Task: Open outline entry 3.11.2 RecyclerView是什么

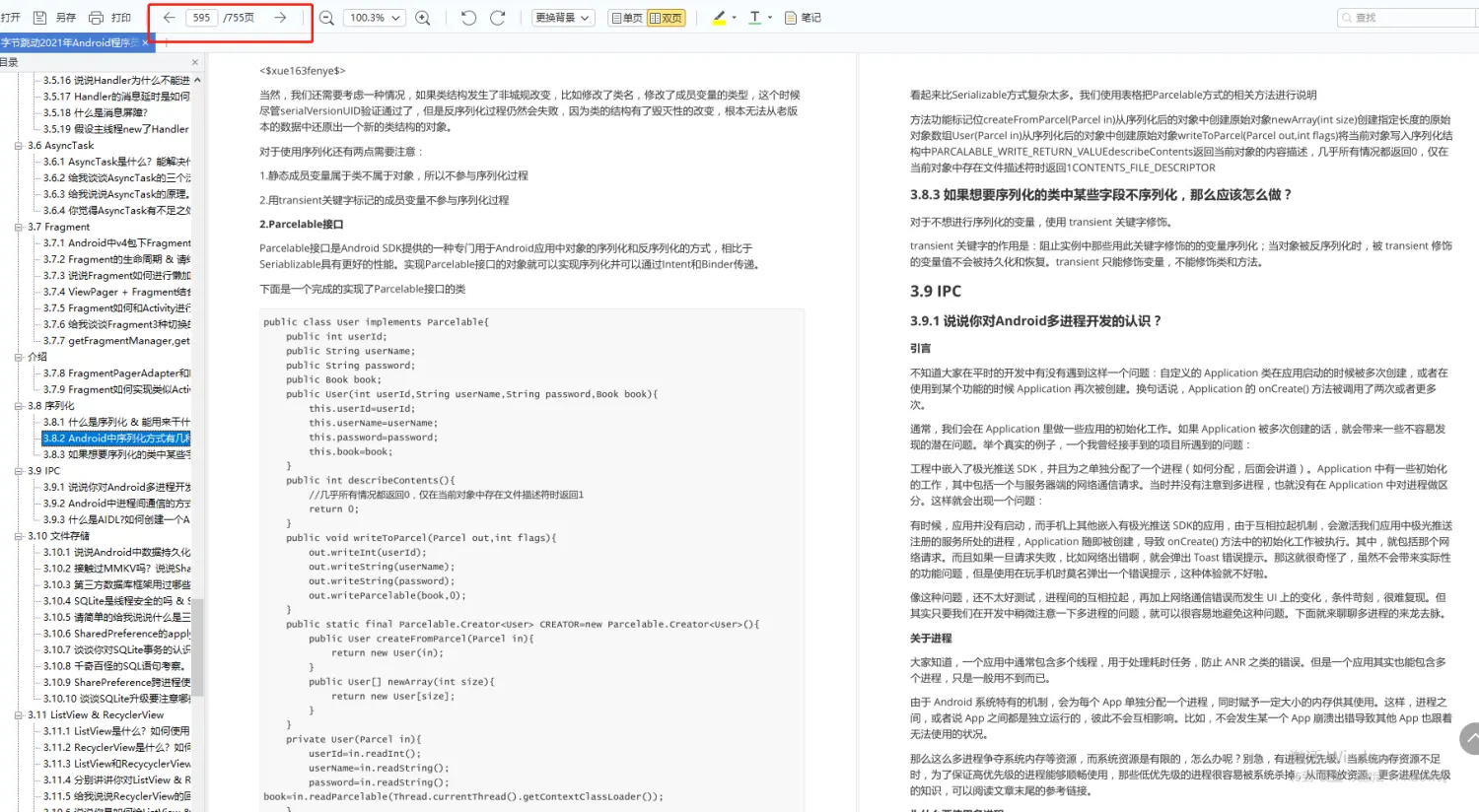Action: (116, 748)
